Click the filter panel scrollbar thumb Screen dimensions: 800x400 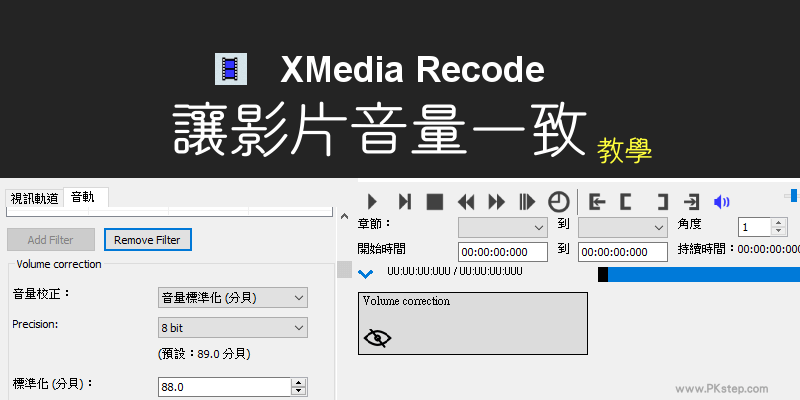[344, 269]
